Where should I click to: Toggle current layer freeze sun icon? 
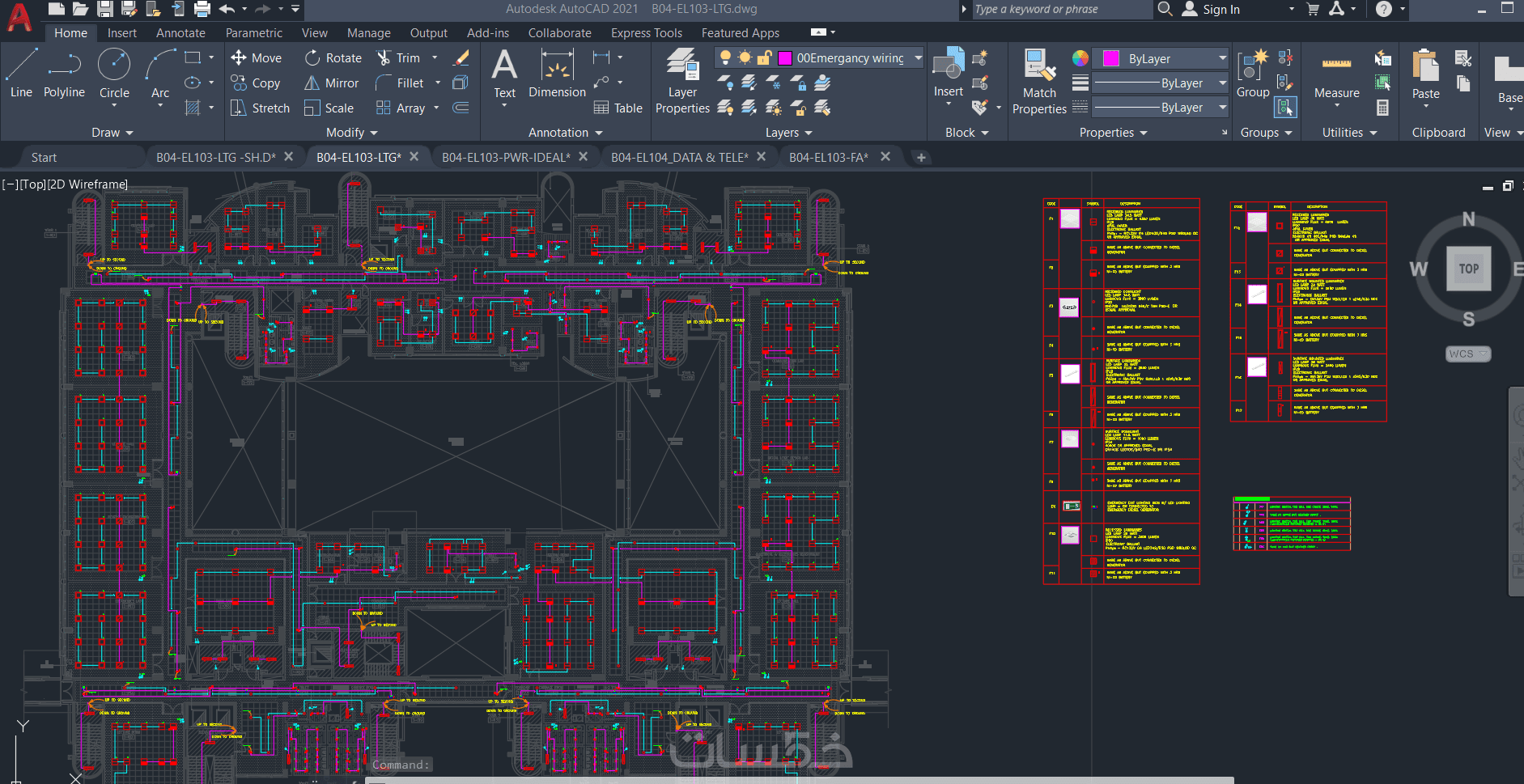745,57
